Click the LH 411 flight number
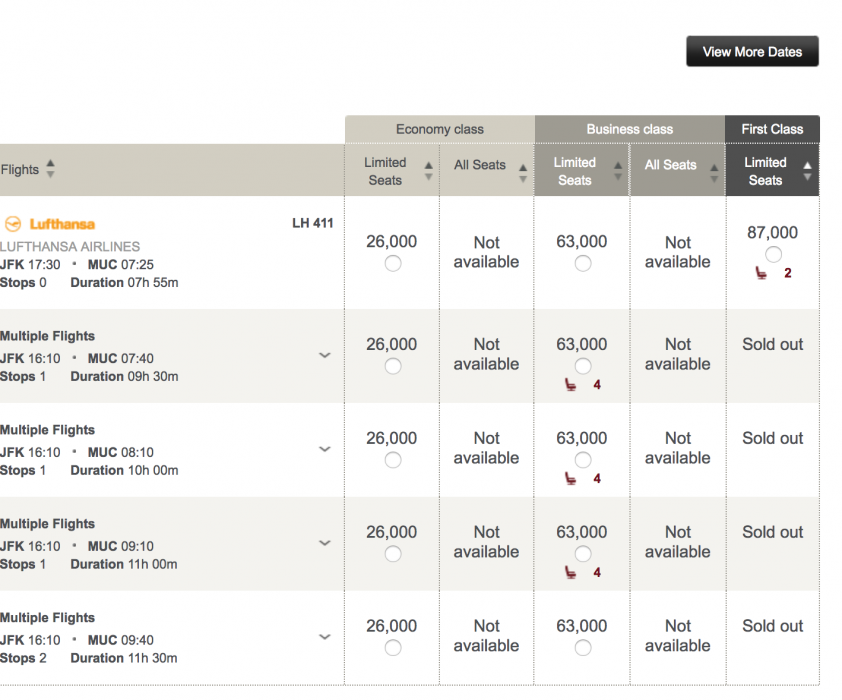The width and height of the screenshot is (842, 700). (312, 223)
